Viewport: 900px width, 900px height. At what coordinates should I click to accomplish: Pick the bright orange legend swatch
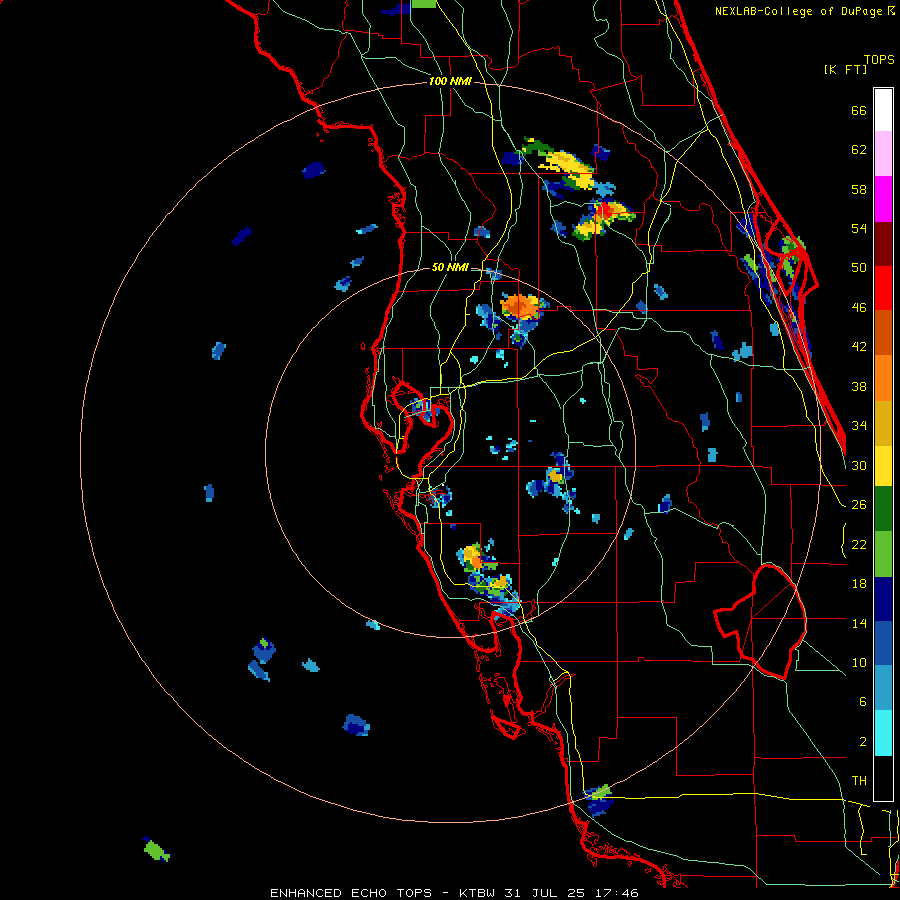(x=883, y=378)
